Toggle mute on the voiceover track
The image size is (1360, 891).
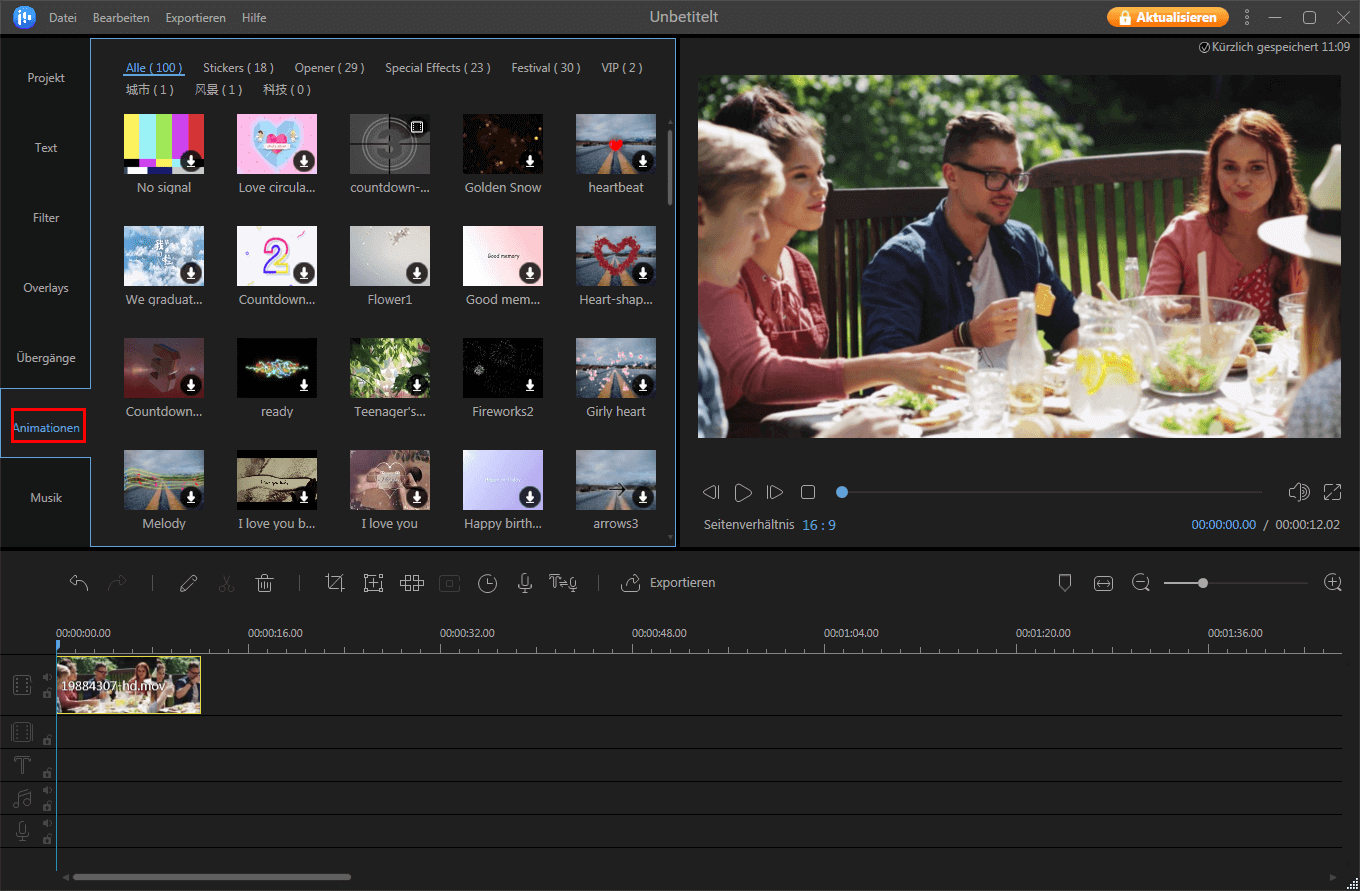coord(47,824)
